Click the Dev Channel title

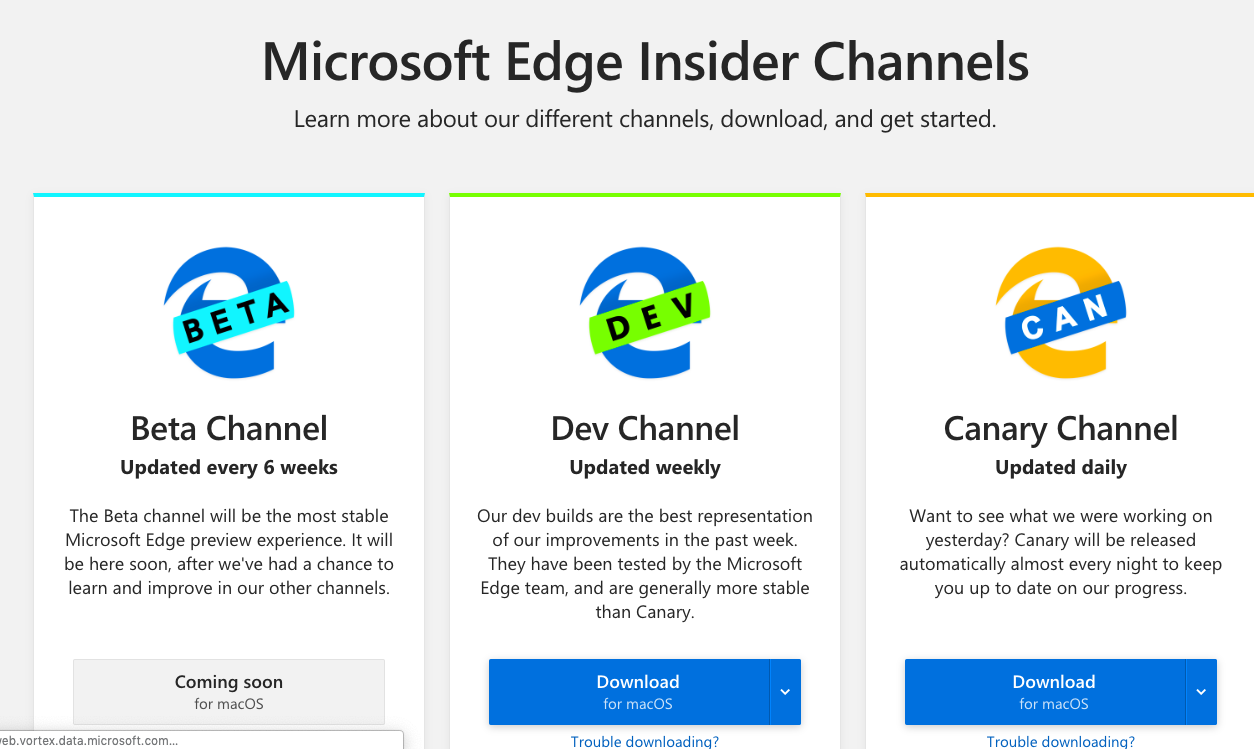(645, 429)
